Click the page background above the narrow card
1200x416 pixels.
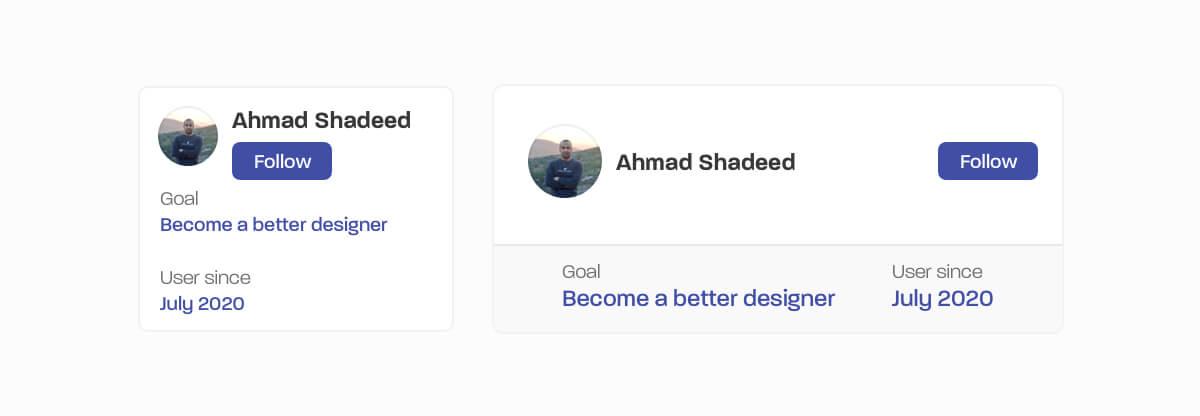(x=296, y=45)
